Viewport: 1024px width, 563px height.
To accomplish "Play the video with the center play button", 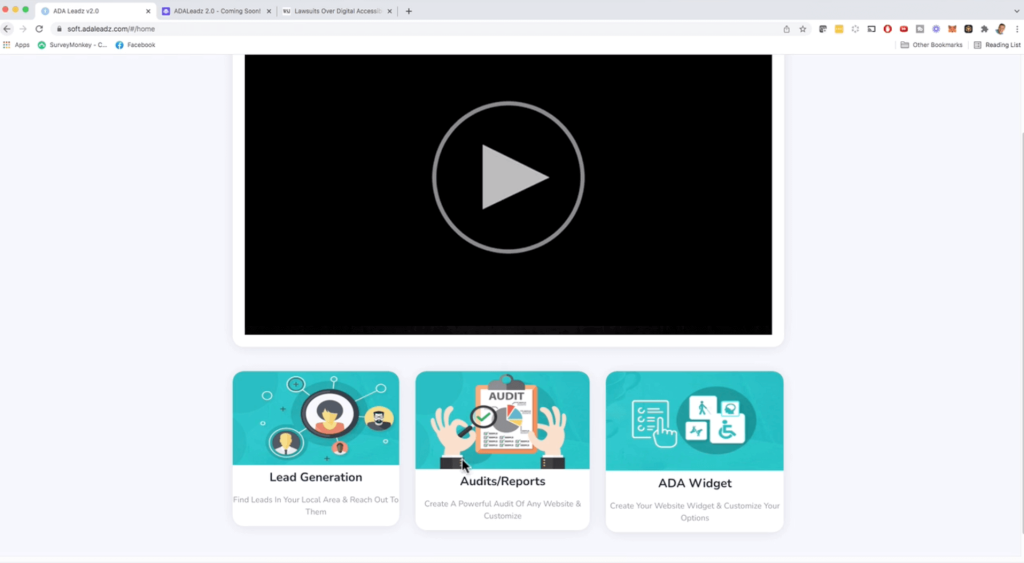I will click(508, 177).
